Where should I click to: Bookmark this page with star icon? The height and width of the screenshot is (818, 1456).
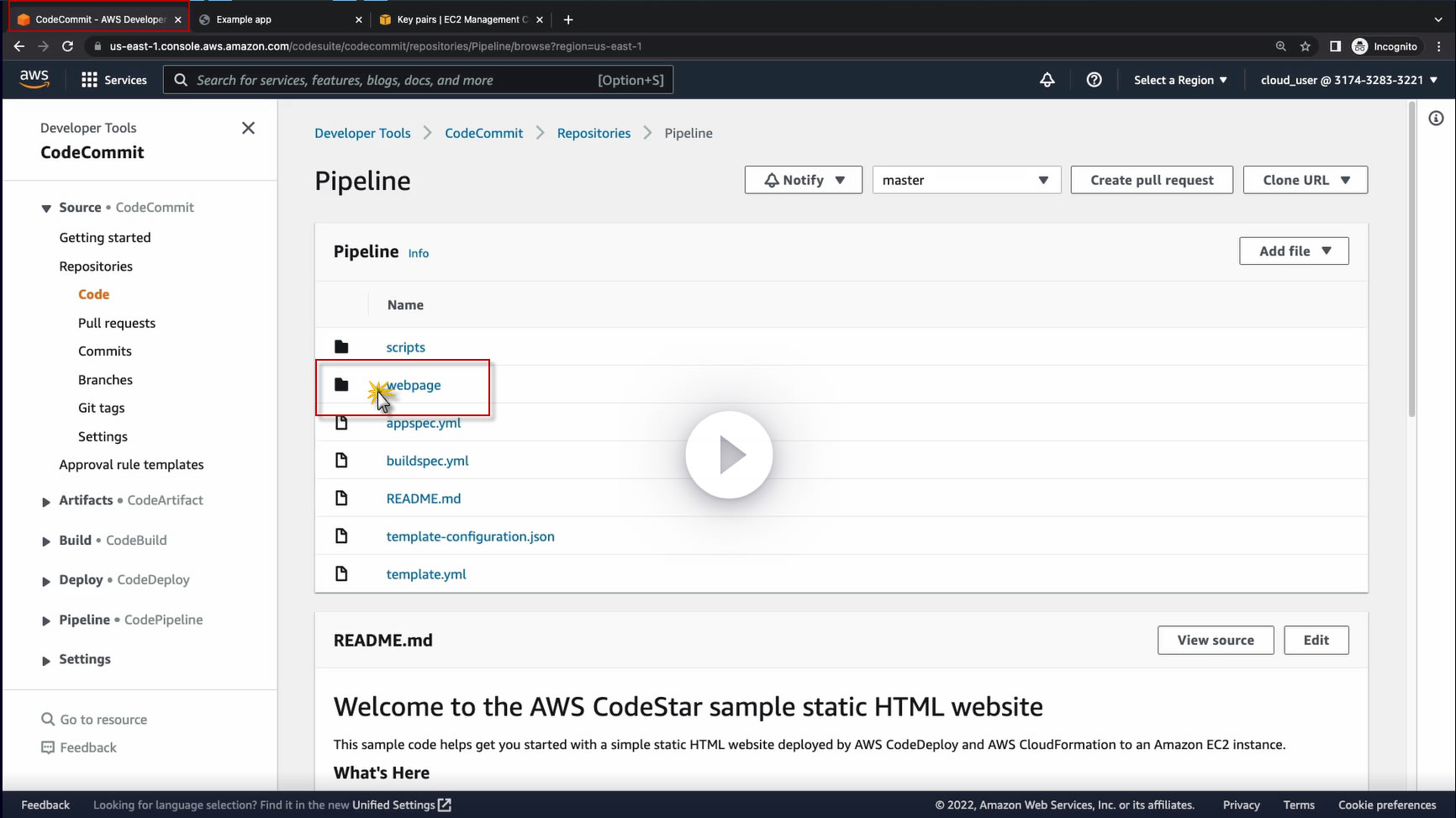pos(1305,46)
